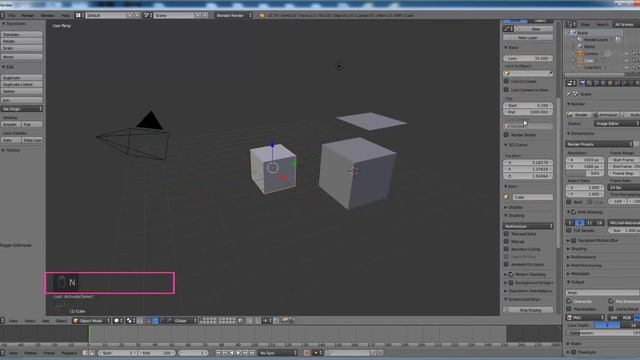
Task: Open the Render menu
Action: pyautogui.click(x=28, y=16)
